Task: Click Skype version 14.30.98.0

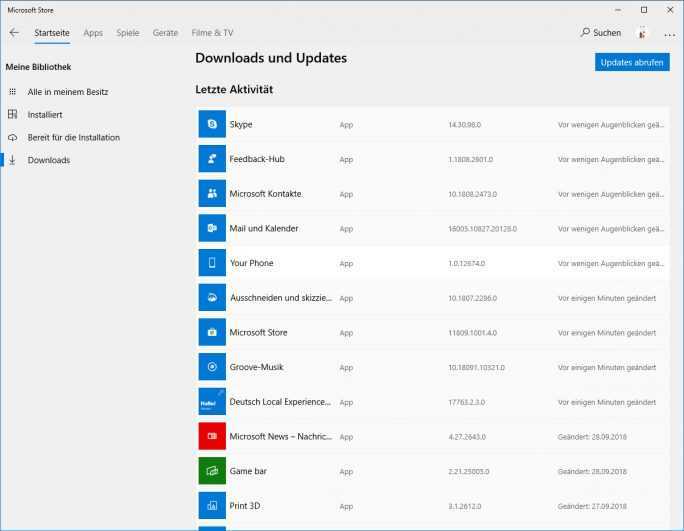Action: 465,125
